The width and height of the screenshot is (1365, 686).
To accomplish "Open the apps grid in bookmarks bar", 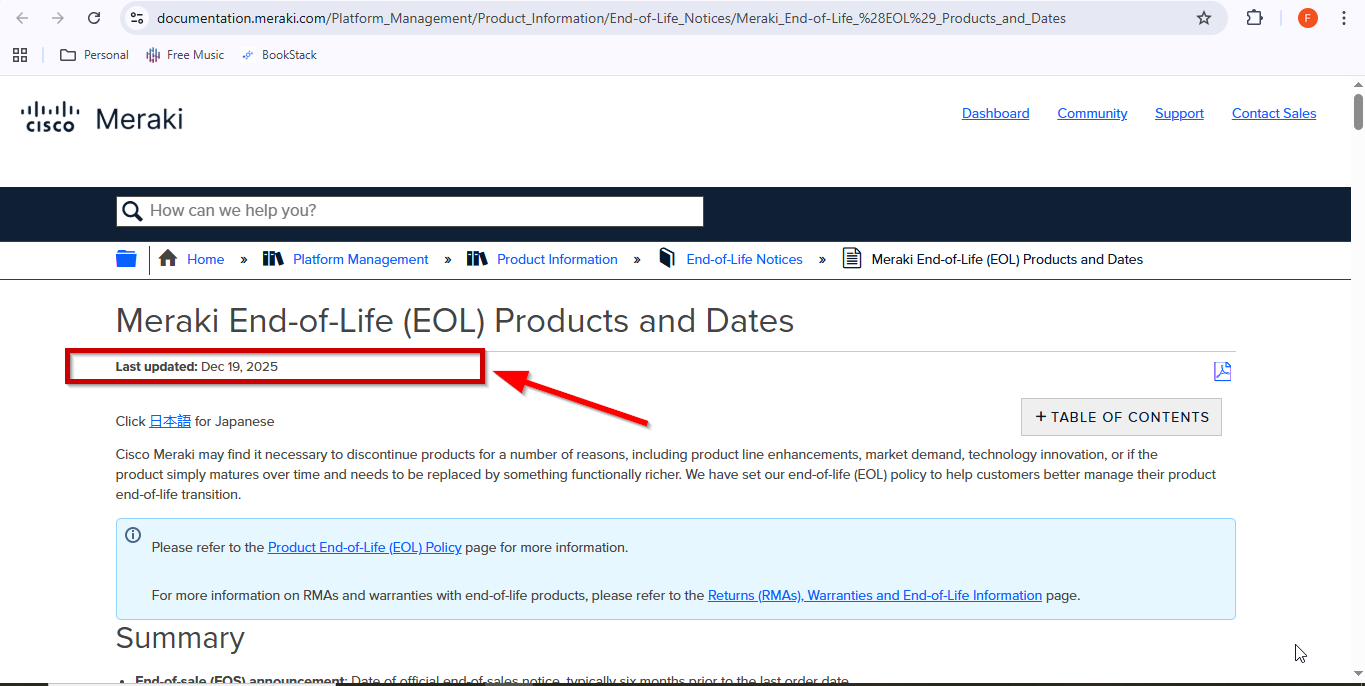I will coord(20,55).
